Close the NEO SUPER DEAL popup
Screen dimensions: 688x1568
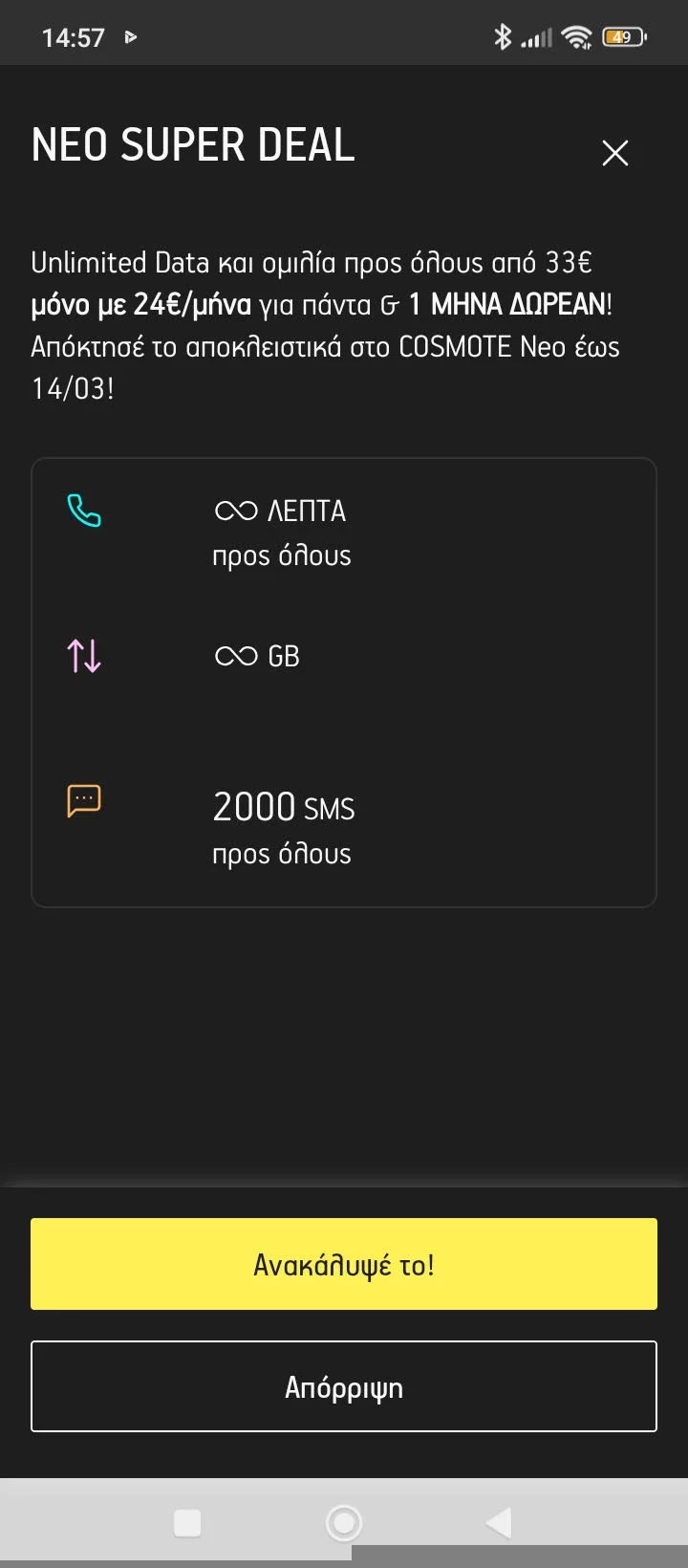click(614, 153)
